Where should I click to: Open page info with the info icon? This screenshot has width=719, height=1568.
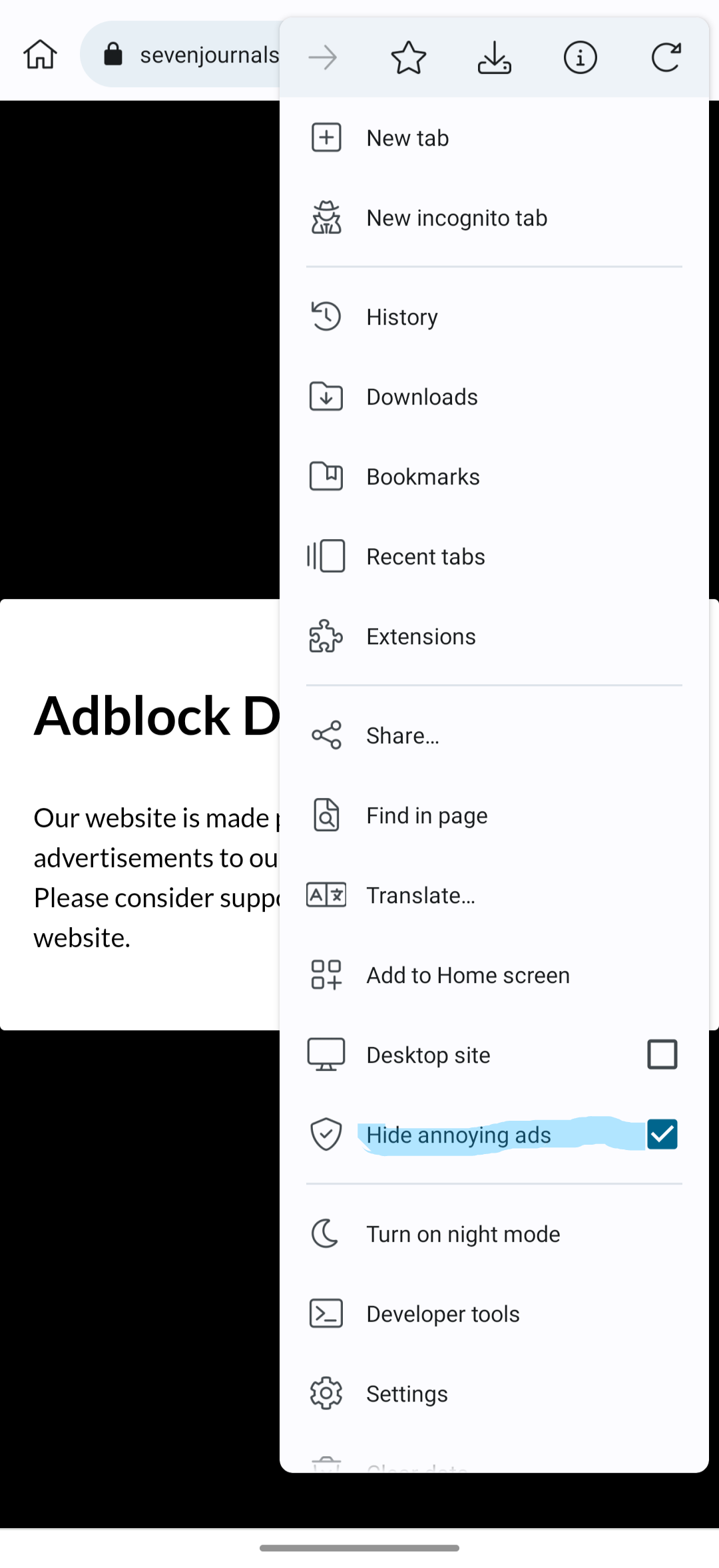point(580,57)
